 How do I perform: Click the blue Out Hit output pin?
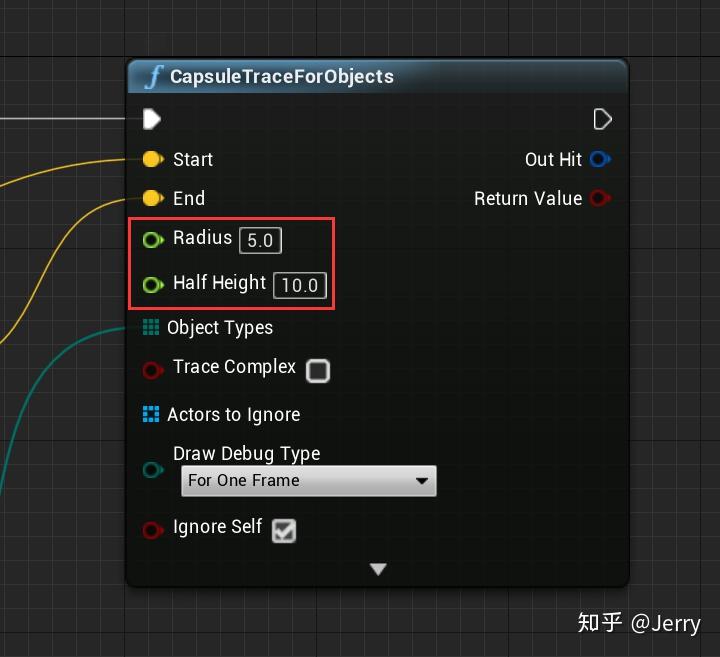(601, 159)
